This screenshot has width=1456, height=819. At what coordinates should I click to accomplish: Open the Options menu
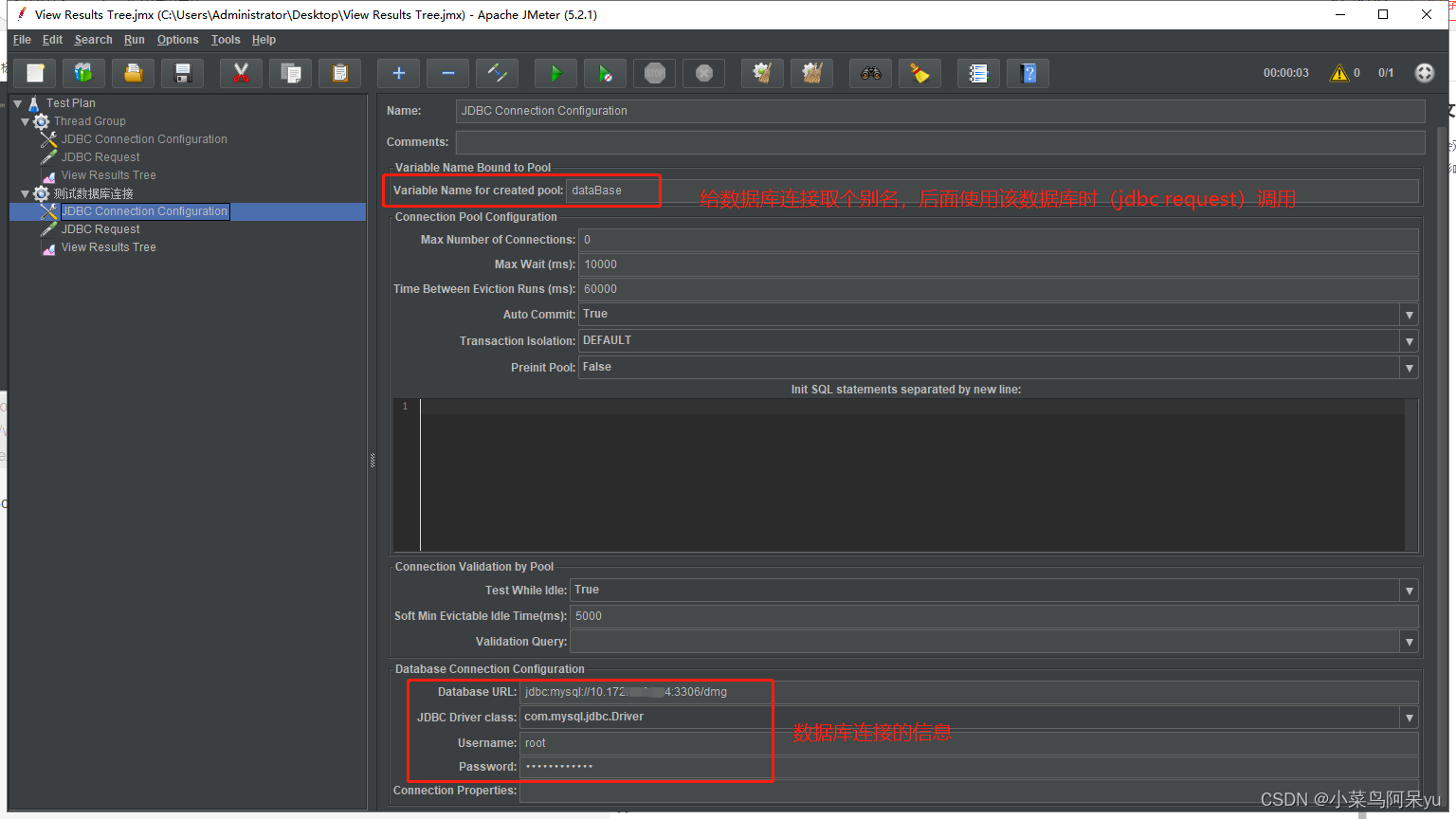click(177, 40)
